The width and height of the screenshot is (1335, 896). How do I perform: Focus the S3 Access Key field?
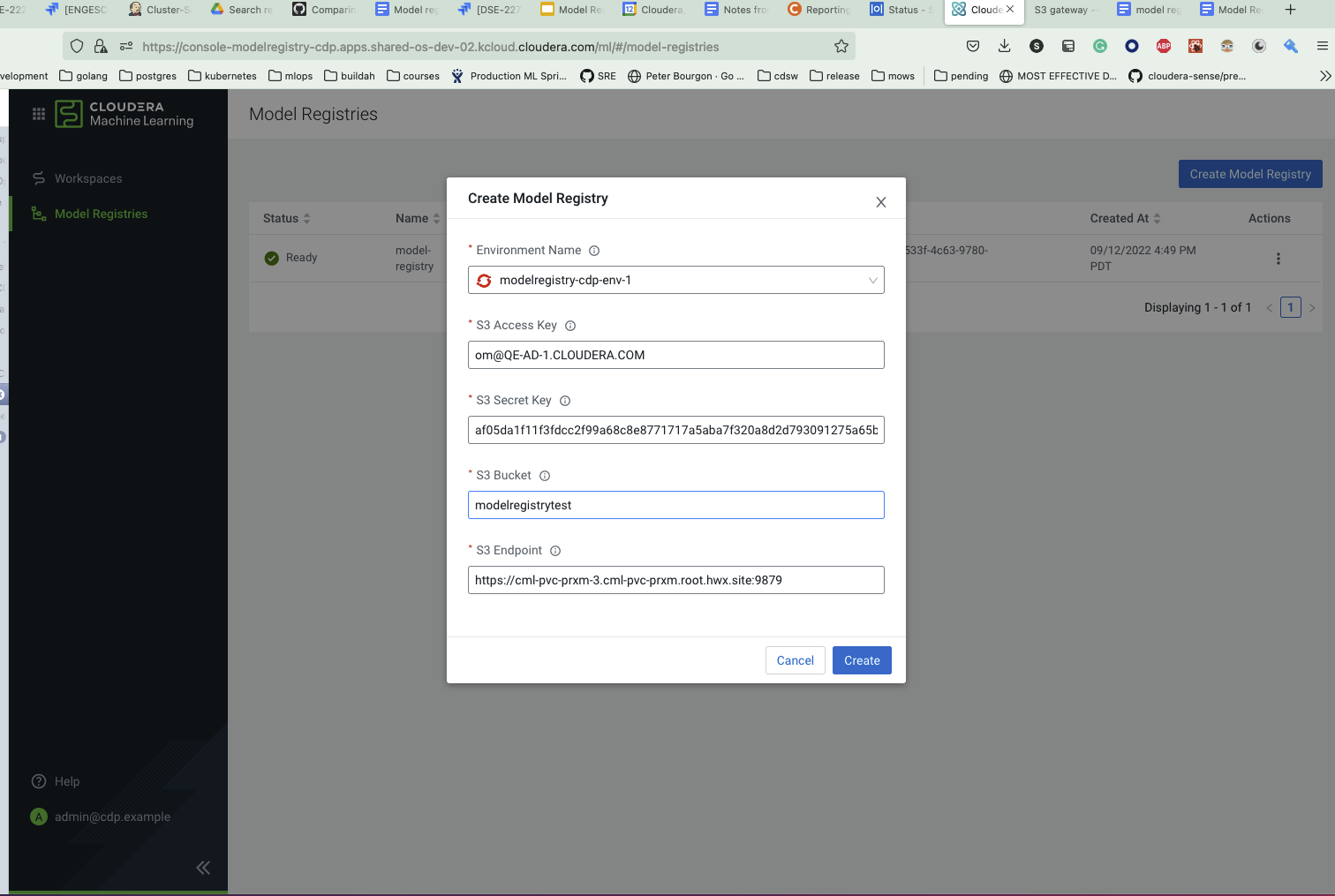pos(676,355)
